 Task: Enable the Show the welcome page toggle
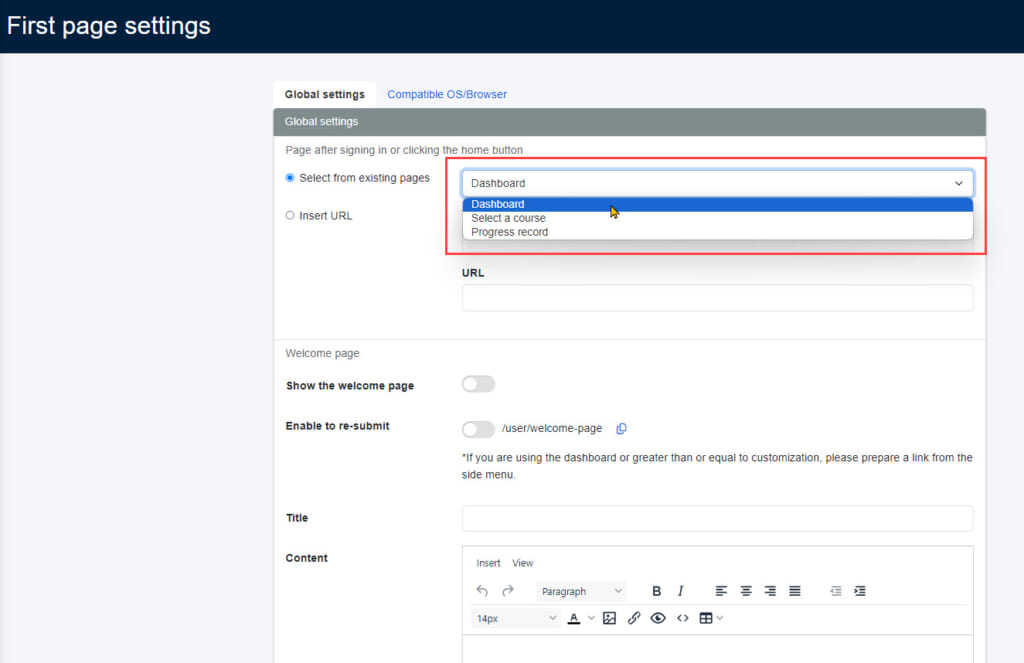(x=478, y=384)
